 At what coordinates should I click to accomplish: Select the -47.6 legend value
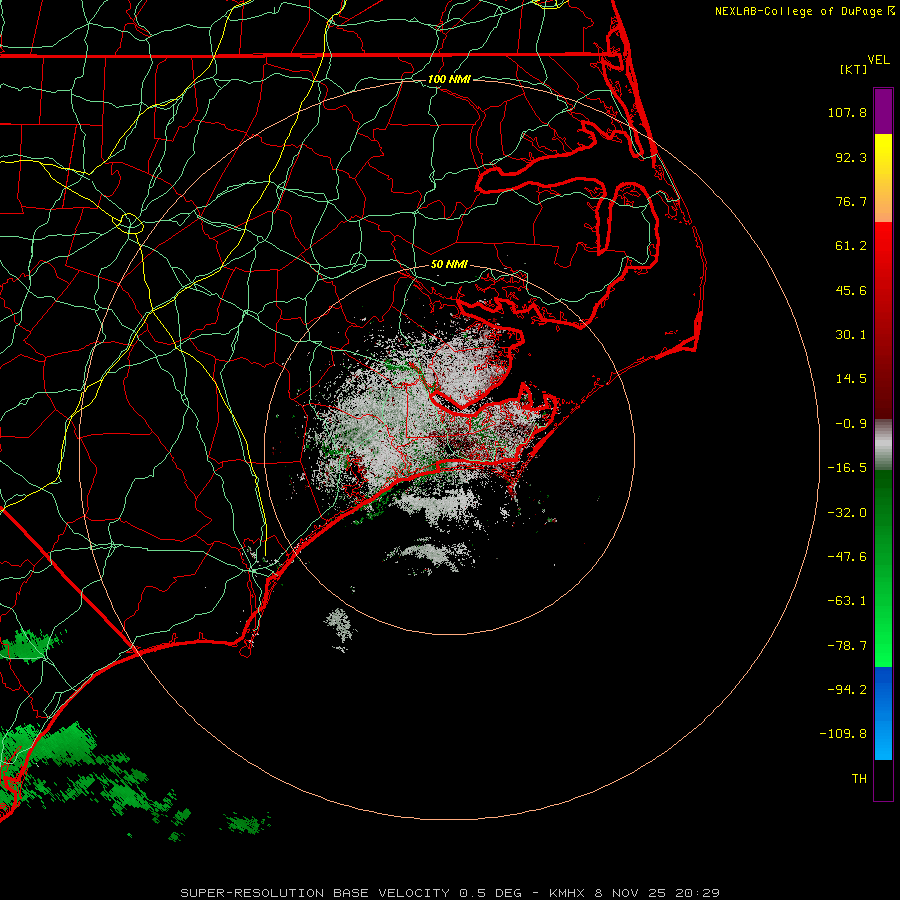coord(847,557)
